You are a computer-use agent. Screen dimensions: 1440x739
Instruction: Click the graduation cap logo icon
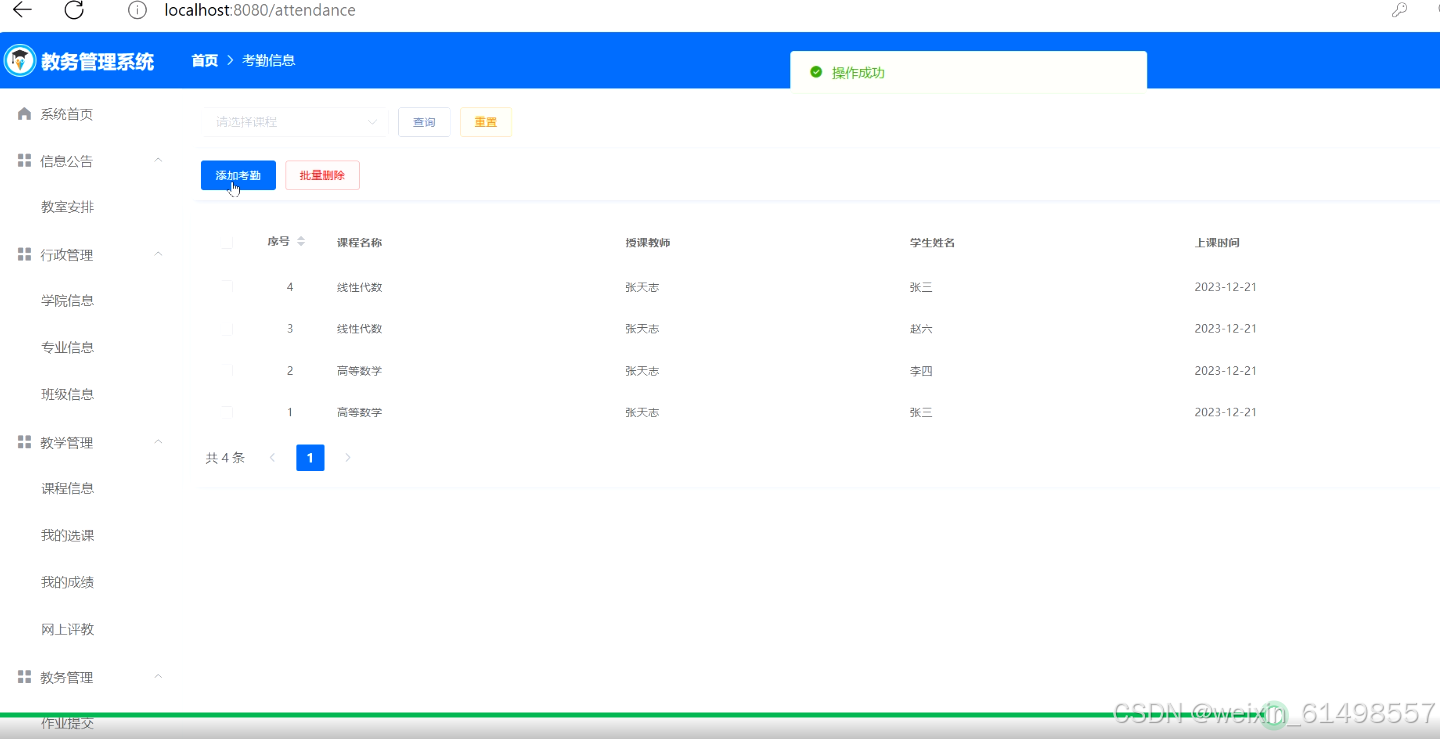coord(19,60)
